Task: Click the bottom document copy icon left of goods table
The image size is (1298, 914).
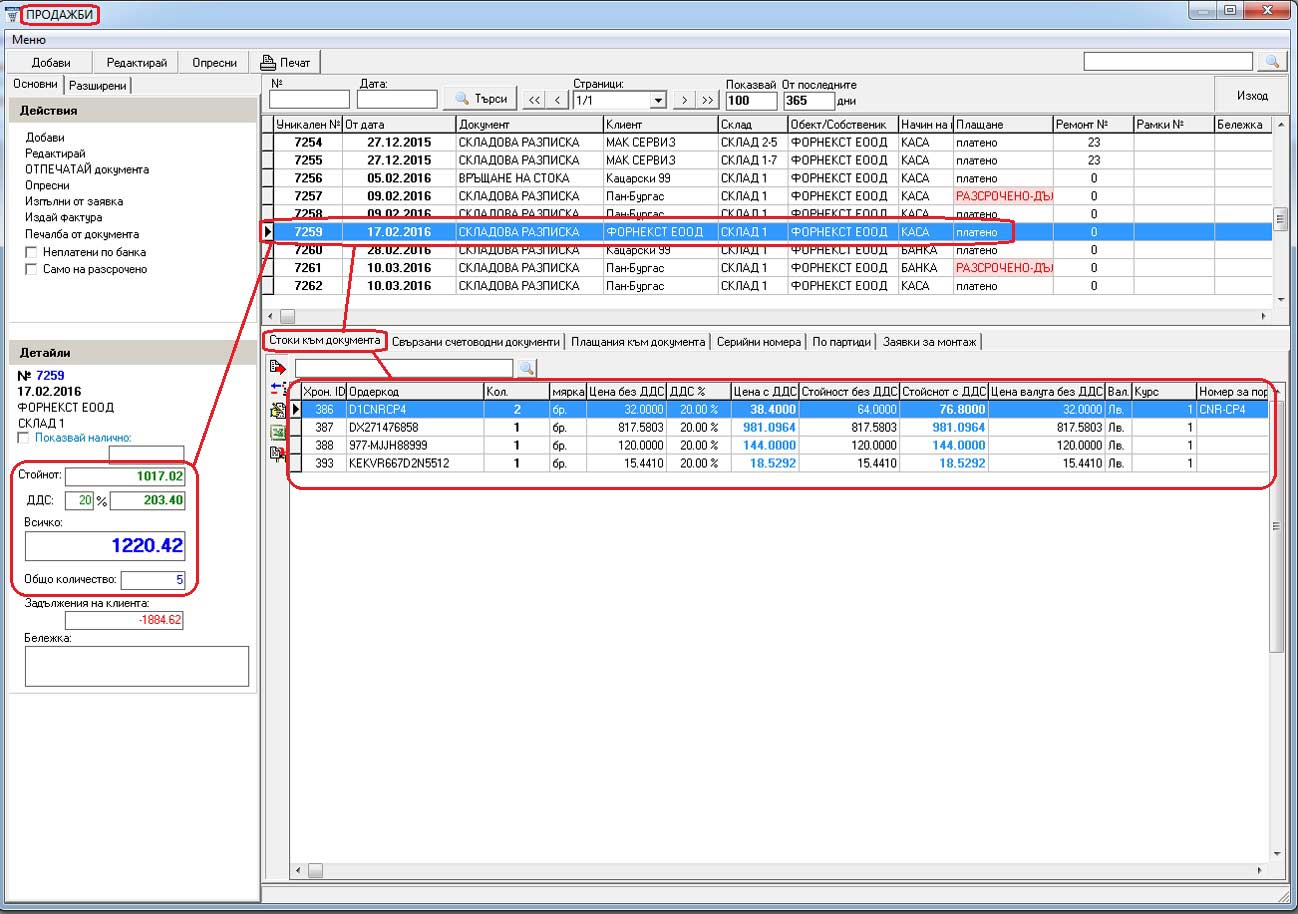Action: click(277, 454)
